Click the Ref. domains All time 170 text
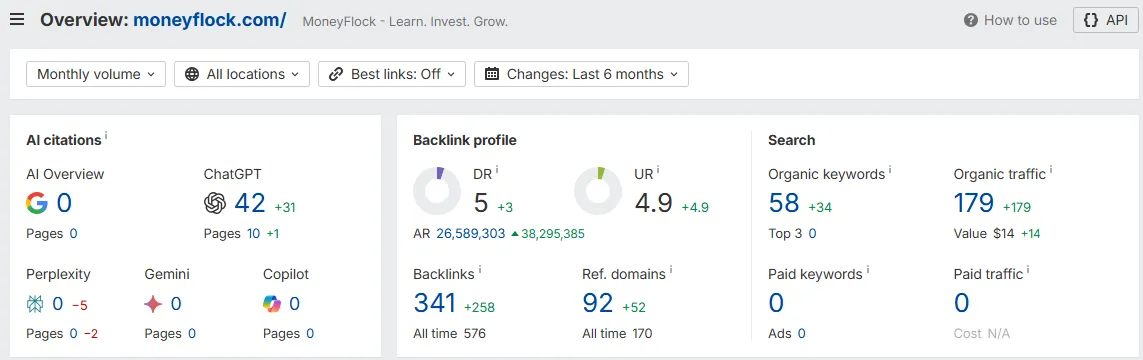Image resolution: width=1143 pixels, height=360 pixels. click(x=617, y=334)
